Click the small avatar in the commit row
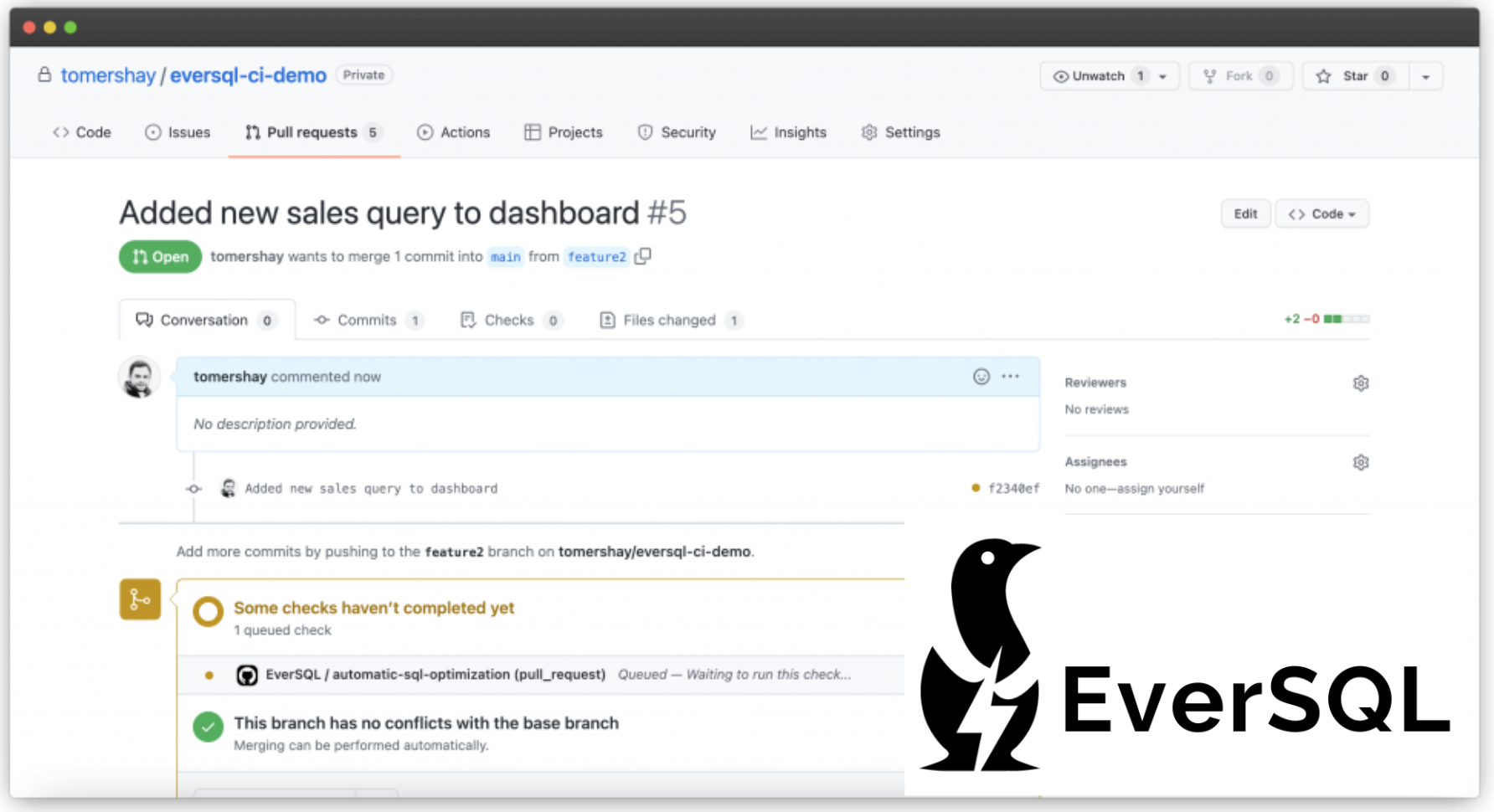 click(228, 488)
